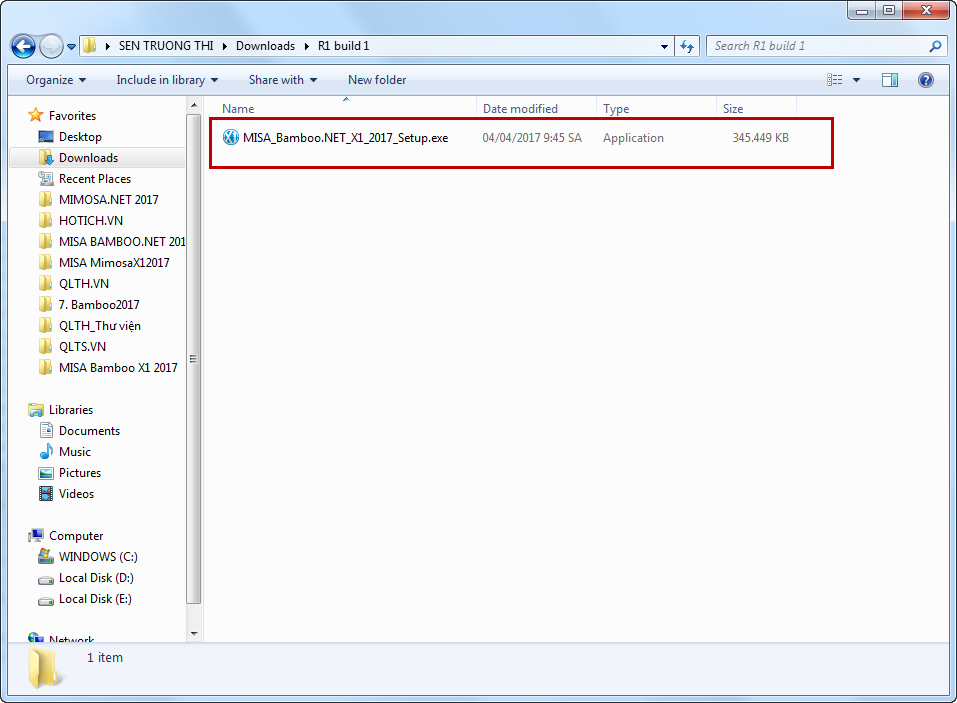Screen dimensions: 957x703
Task: Change your view icon button
Action: 834,80
